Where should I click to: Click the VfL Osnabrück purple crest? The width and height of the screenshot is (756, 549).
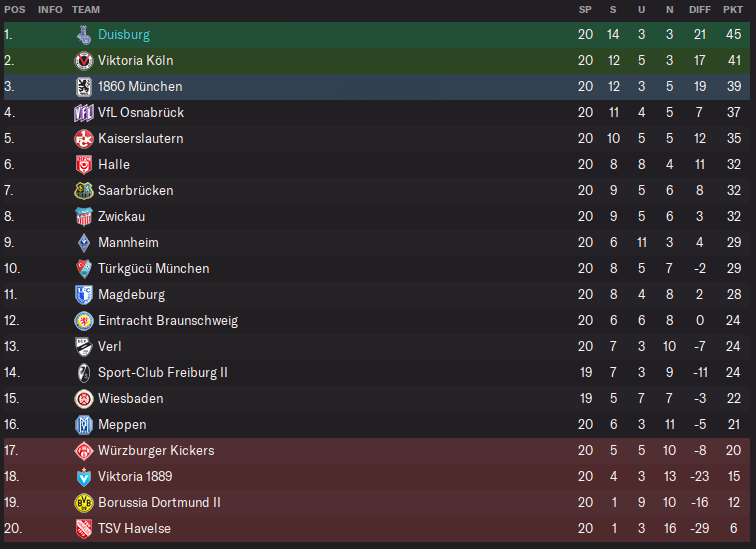tap(84, 113)
